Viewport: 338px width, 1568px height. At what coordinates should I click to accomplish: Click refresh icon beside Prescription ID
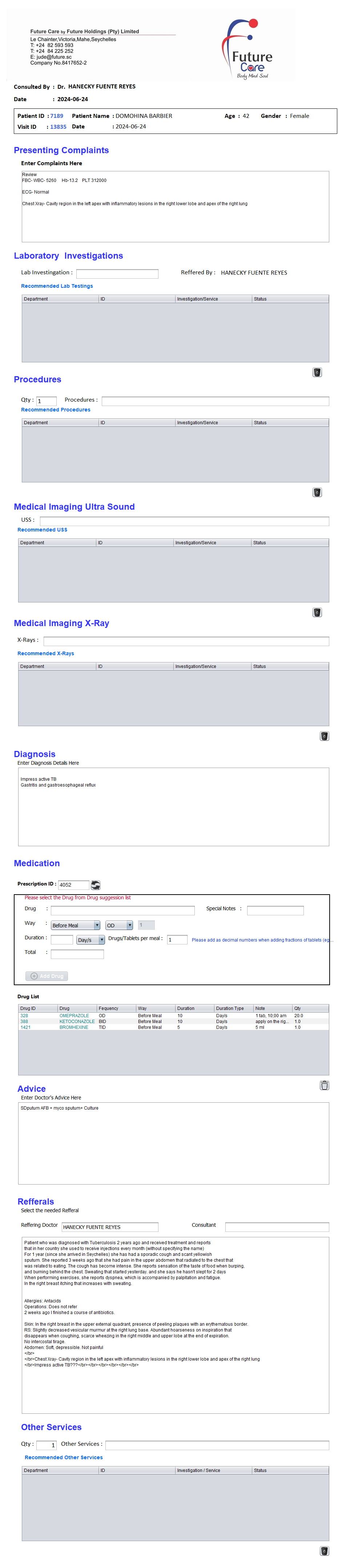pos(96,884)
